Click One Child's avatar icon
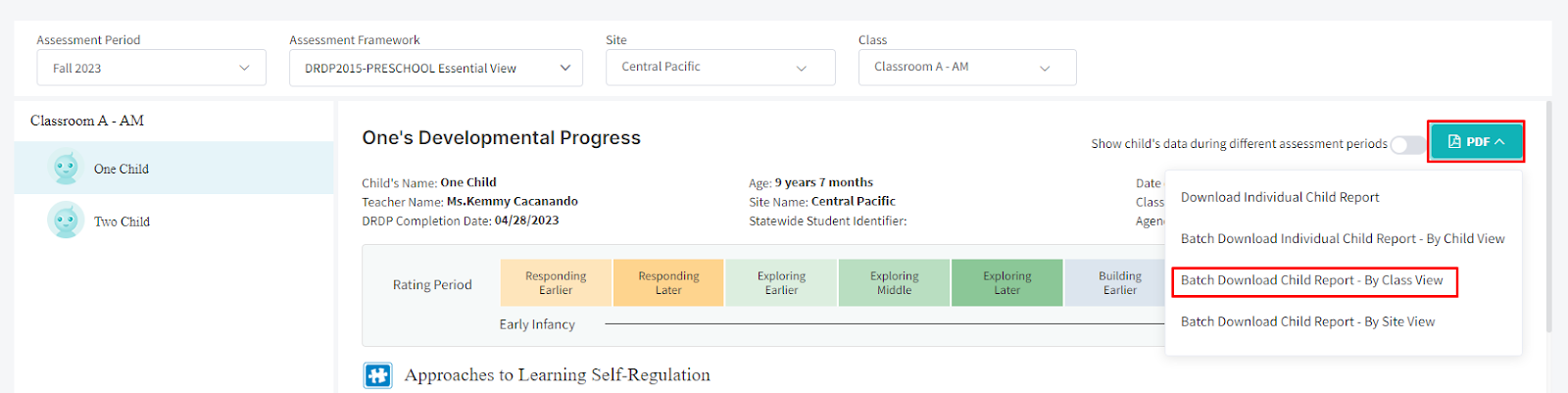Viewport: 1568px width, 393px height. 66,169
